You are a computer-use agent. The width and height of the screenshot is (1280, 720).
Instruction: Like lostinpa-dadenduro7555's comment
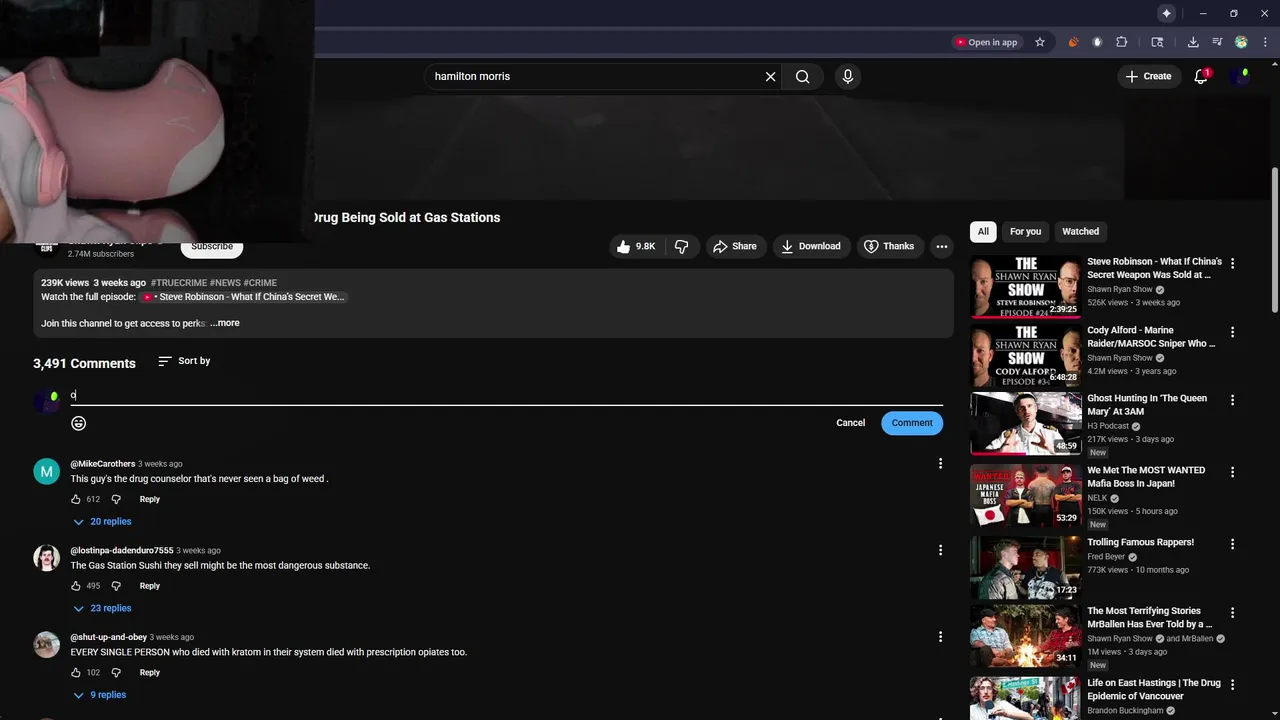(x=76, y=586)
